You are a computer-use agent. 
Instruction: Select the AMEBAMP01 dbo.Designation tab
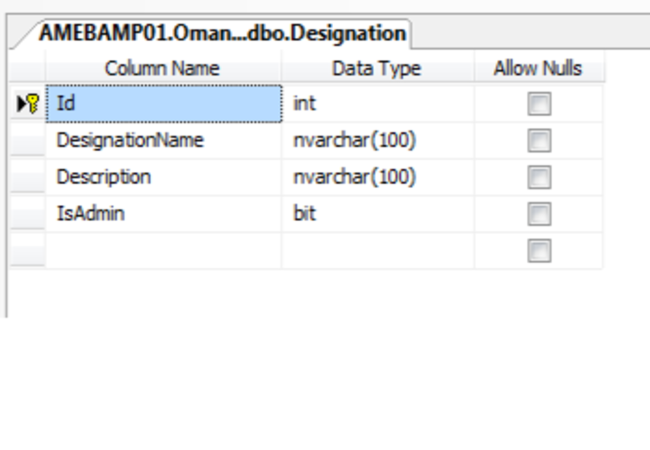(222, 33)
